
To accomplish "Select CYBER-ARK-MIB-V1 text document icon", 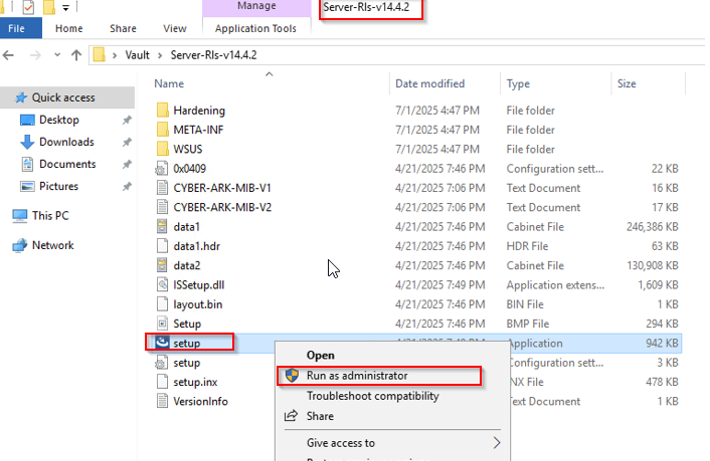I will (162, 188).
